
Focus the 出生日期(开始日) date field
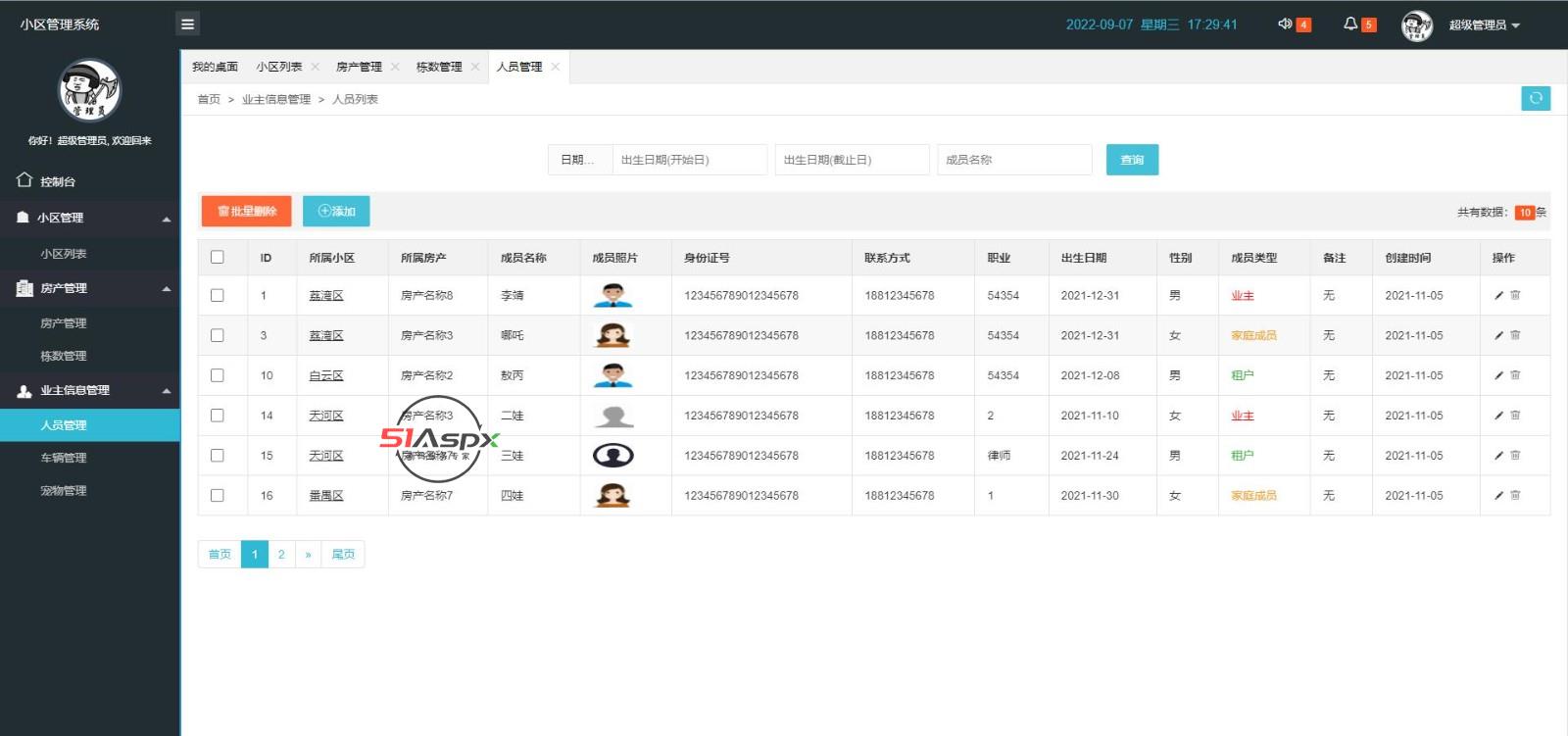click(690, 160)
